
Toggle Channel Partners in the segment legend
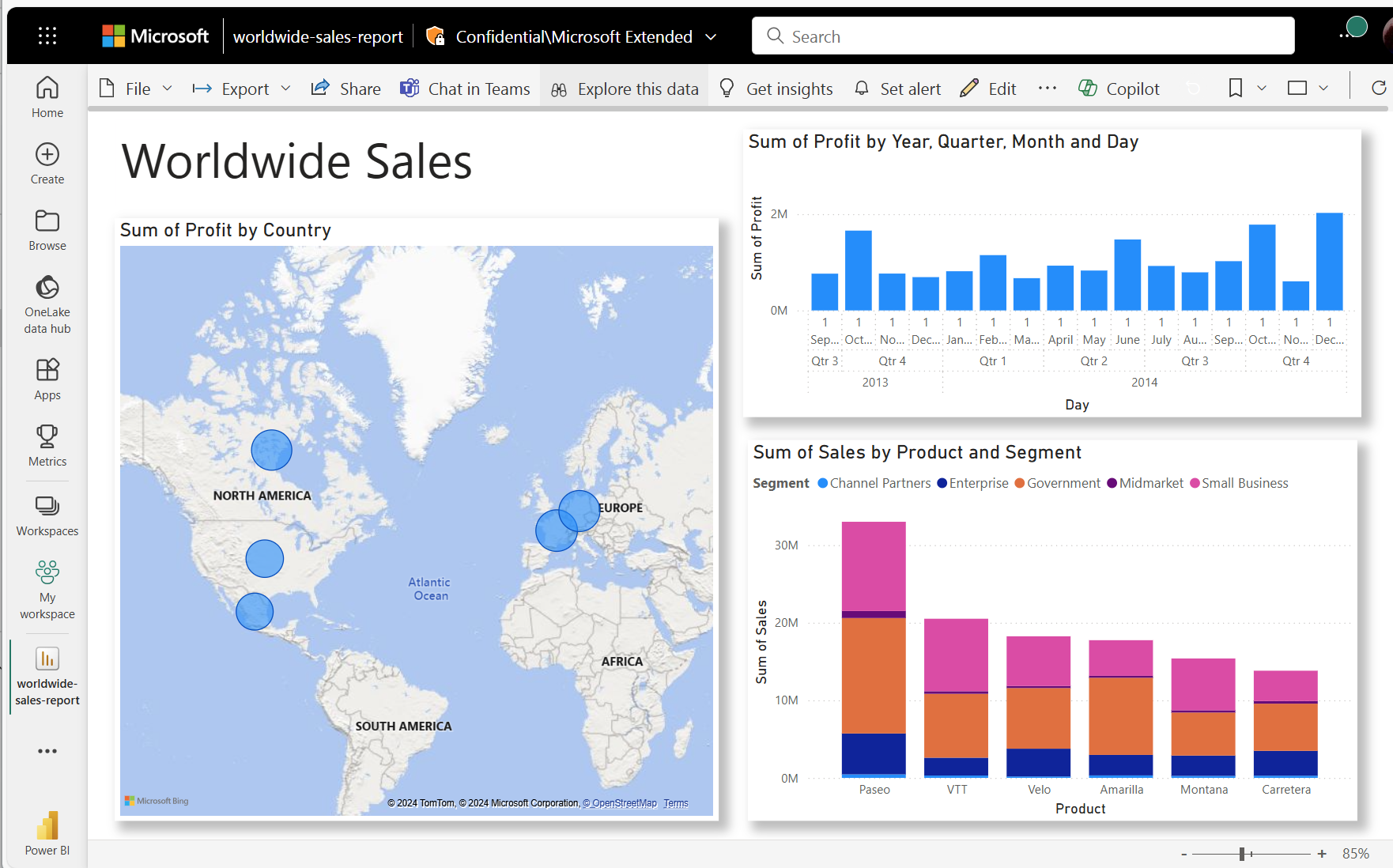(x=874, y=483)
